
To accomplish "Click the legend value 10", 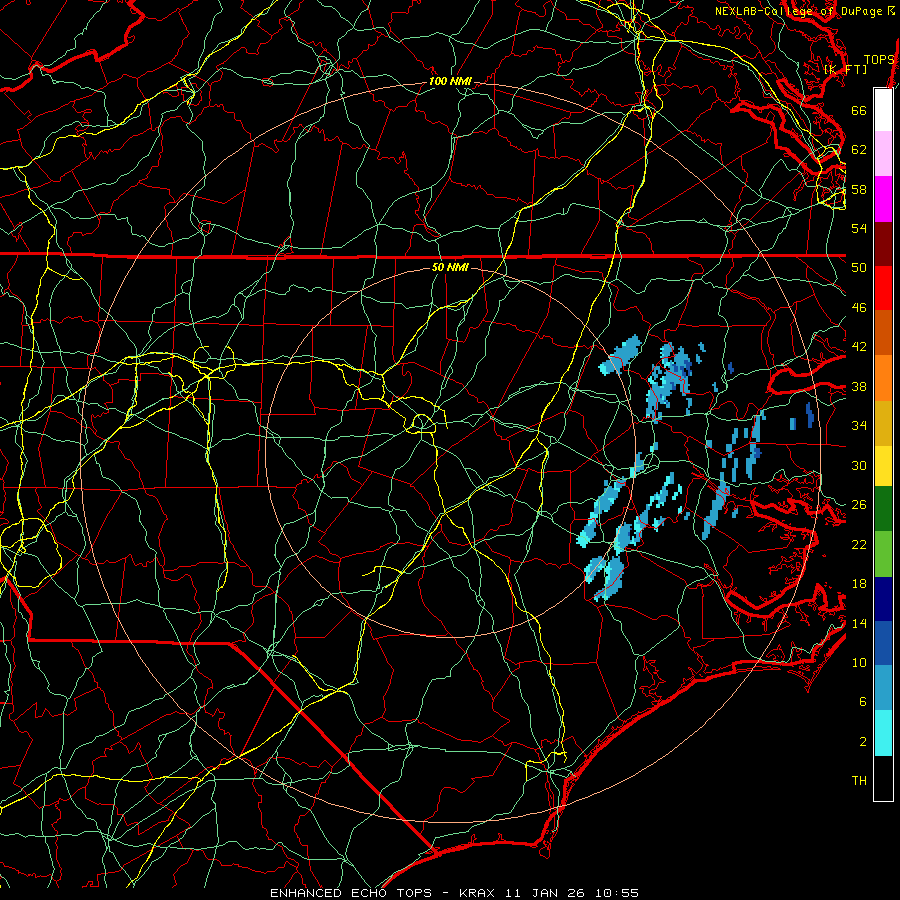I will click(859, 662).
